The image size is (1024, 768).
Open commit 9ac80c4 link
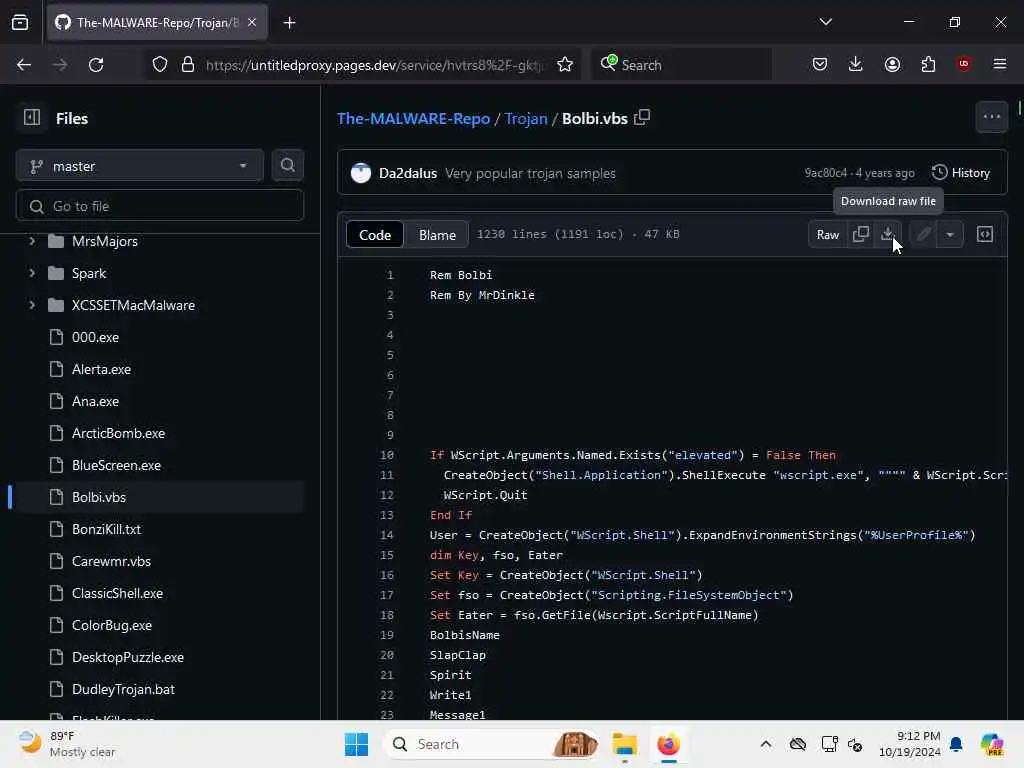[825, 173]
